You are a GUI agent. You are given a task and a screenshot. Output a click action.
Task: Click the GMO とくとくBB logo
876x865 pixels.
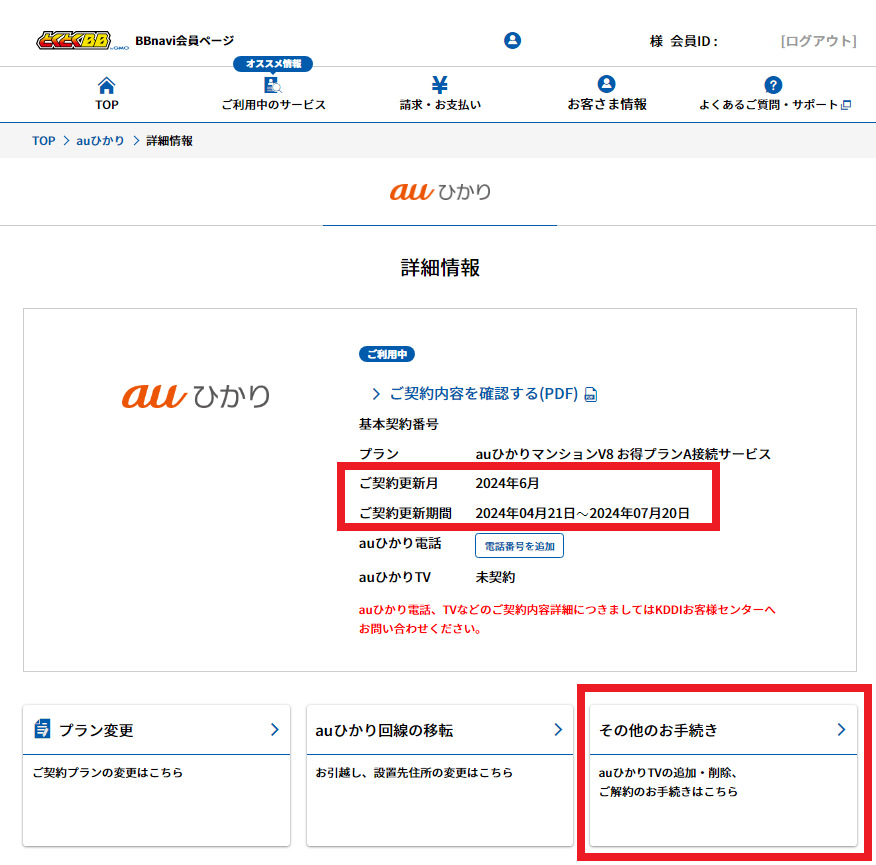(82, 41)
